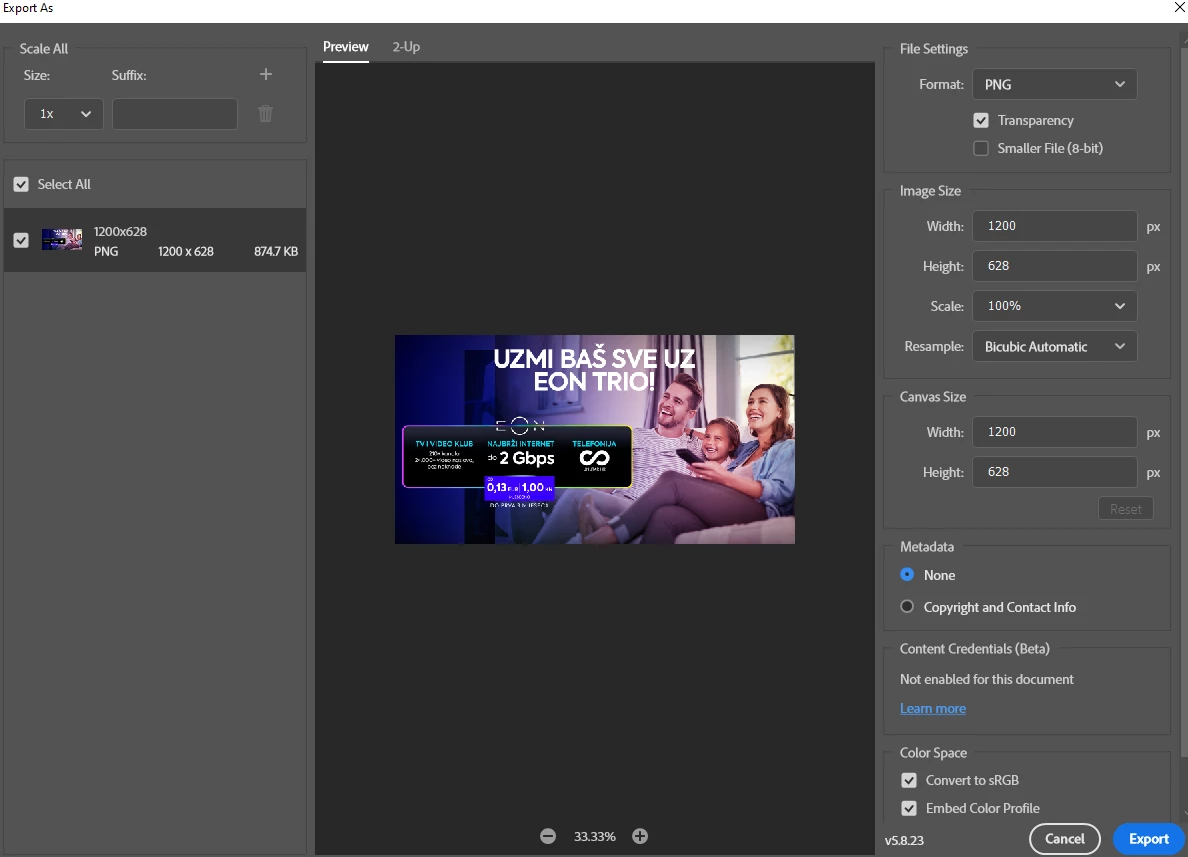Image resolution: width=1188 pixels, height=857 pixels.
Task: Click the Image Size Width field
Action: [x=1055, y=226]
